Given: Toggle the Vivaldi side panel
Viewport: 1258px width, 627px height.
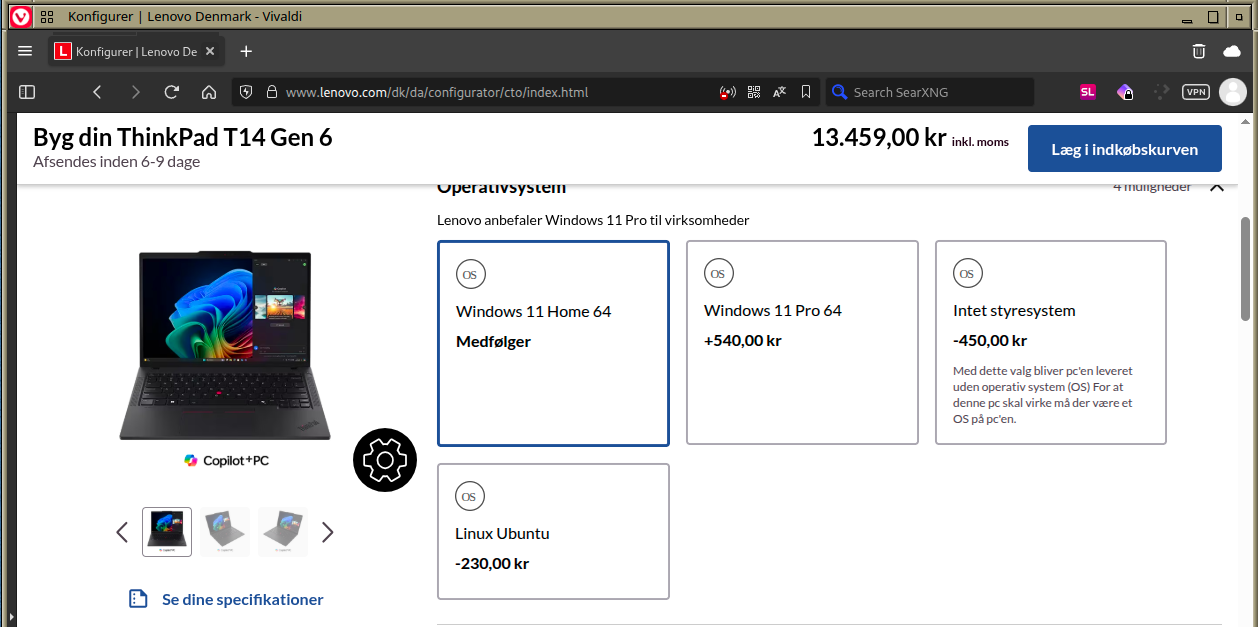Looking at the screenshot, I should click(27, 92).
